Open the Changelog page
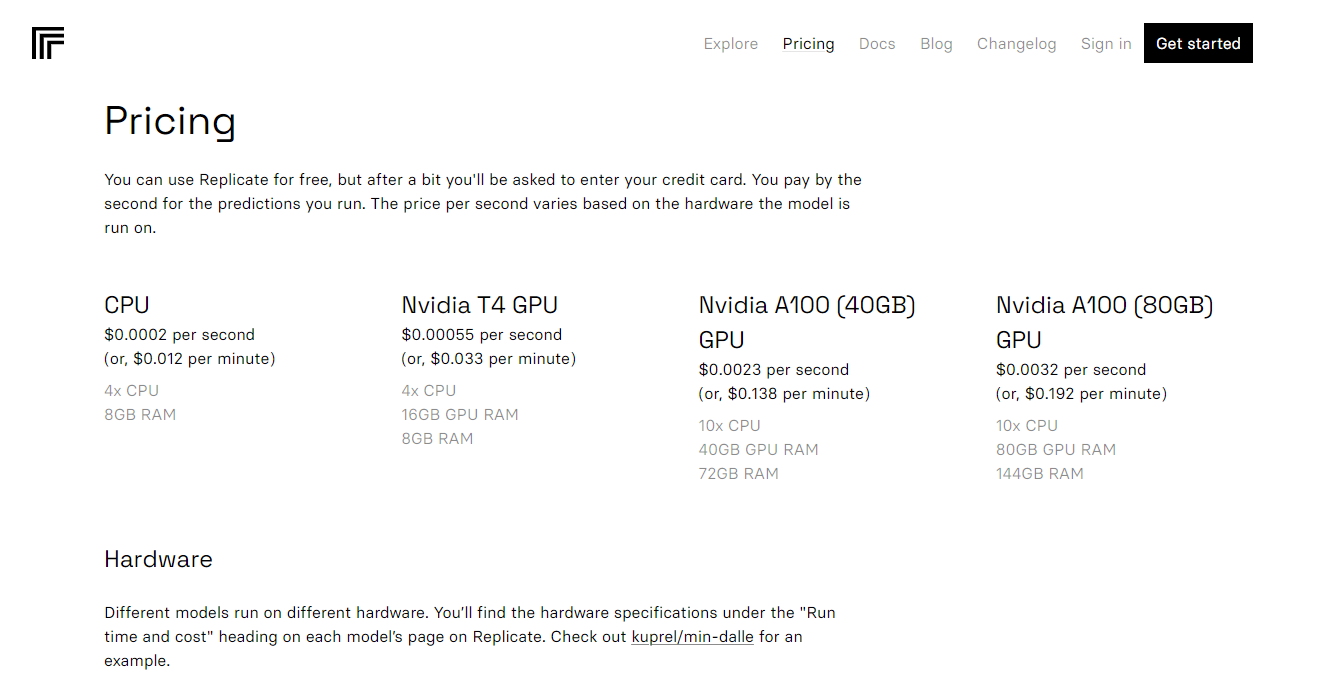1329x689 pixels. coord(1016,44)
